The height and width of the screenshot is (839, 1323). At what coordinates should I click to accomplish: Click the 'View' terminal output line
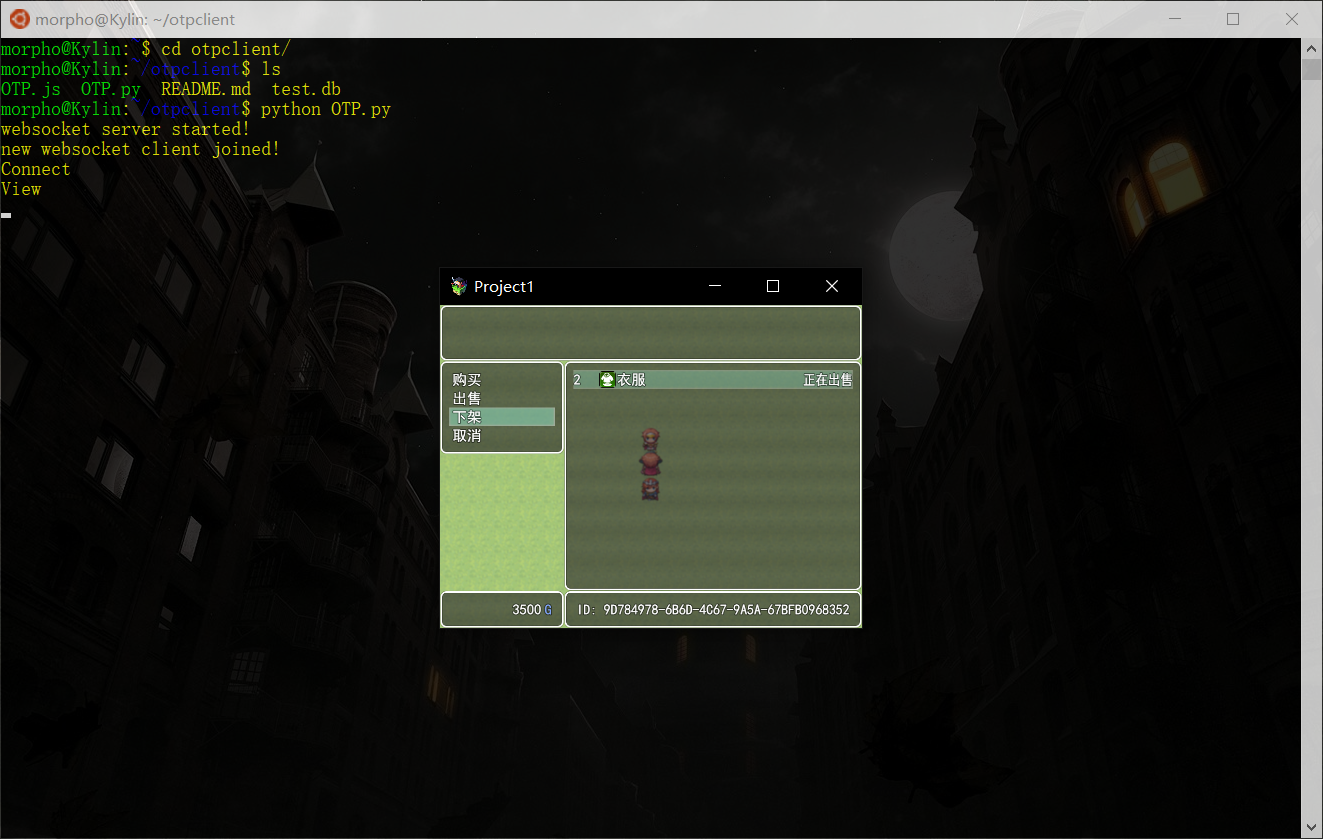(21, 189)
